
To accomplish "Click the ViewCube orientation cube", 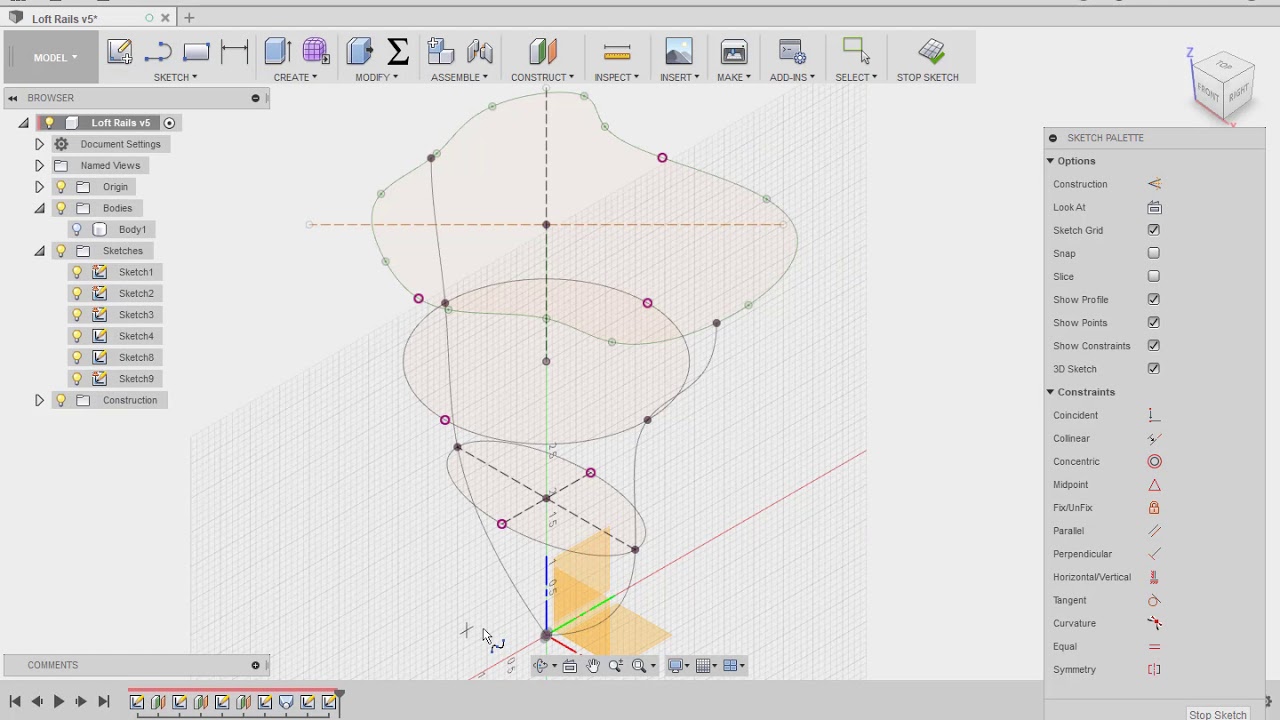I will click(x=1224, y=87).
